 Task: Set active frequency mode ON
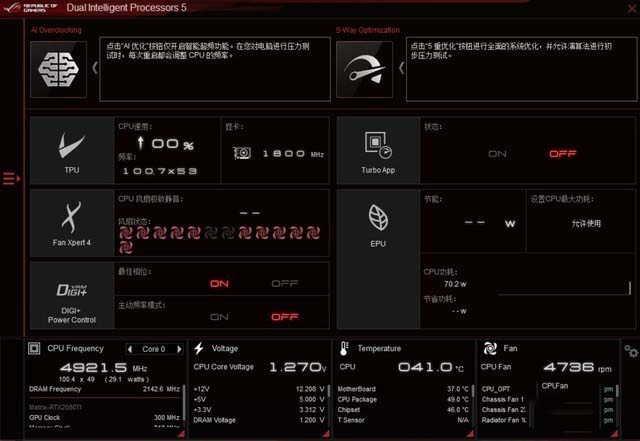(219, 317)
